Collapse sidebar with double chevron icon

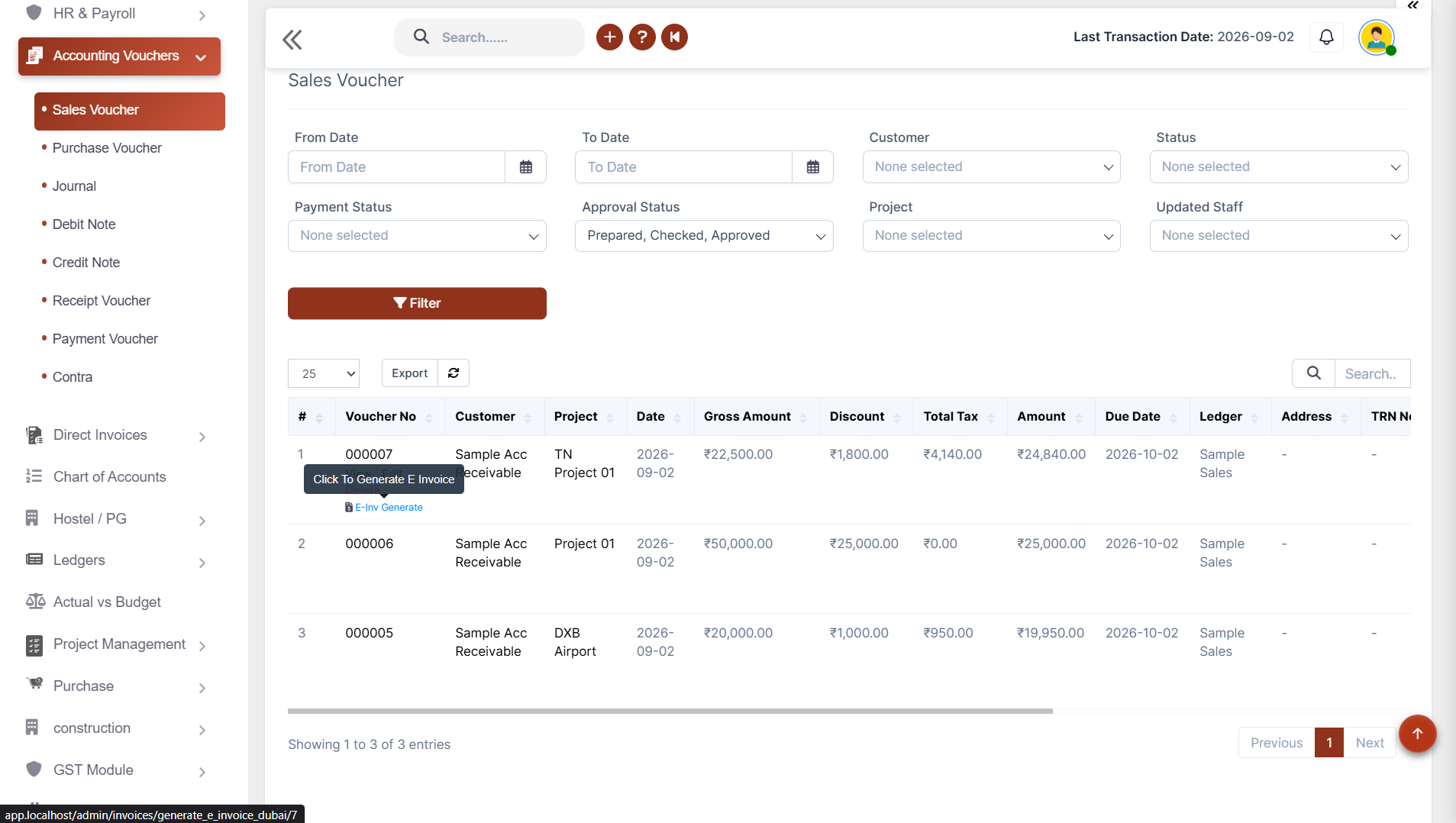(x=292, y=39)
